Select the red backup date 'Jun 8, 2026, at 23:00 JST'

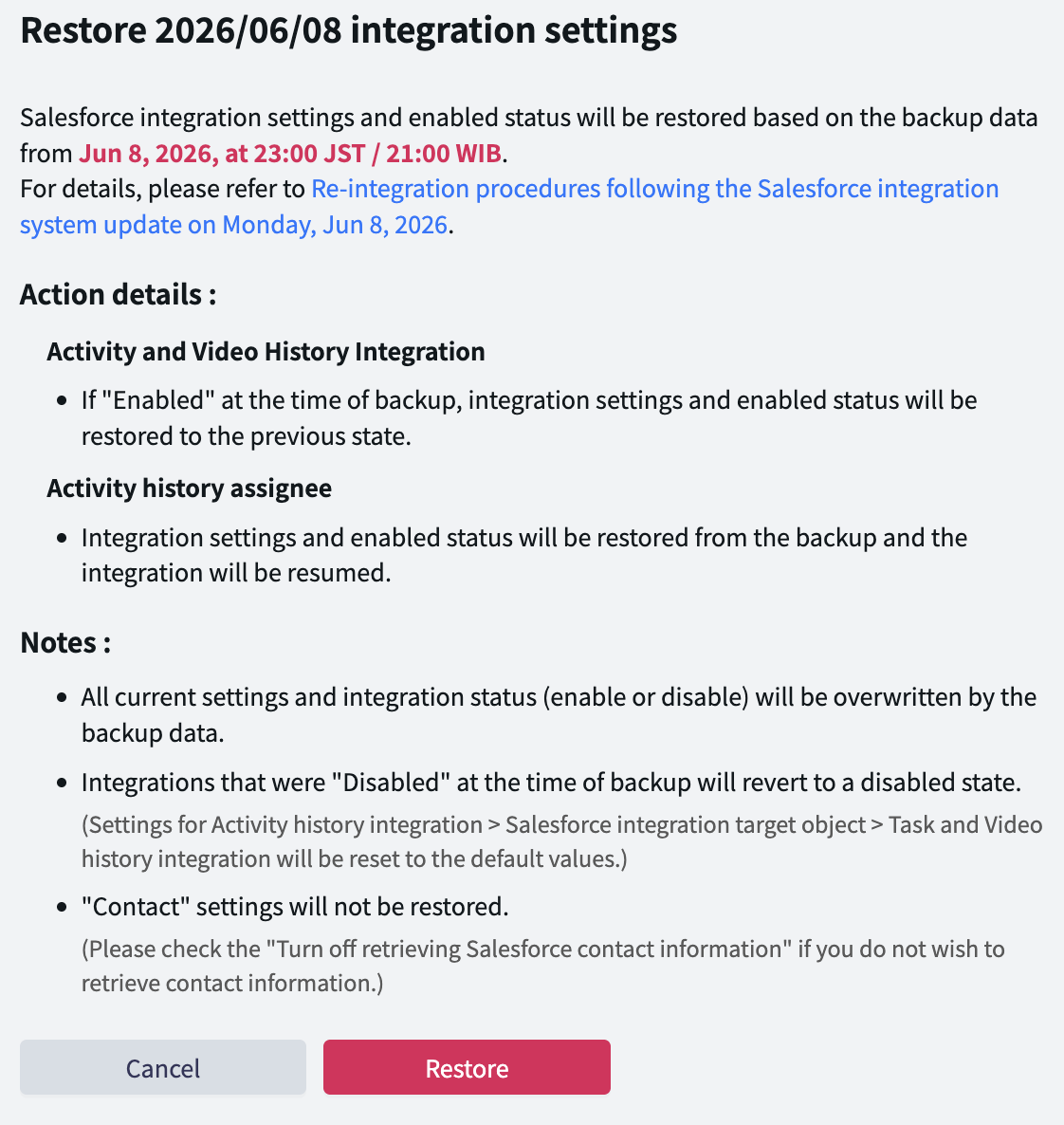(x=223, y=153)
